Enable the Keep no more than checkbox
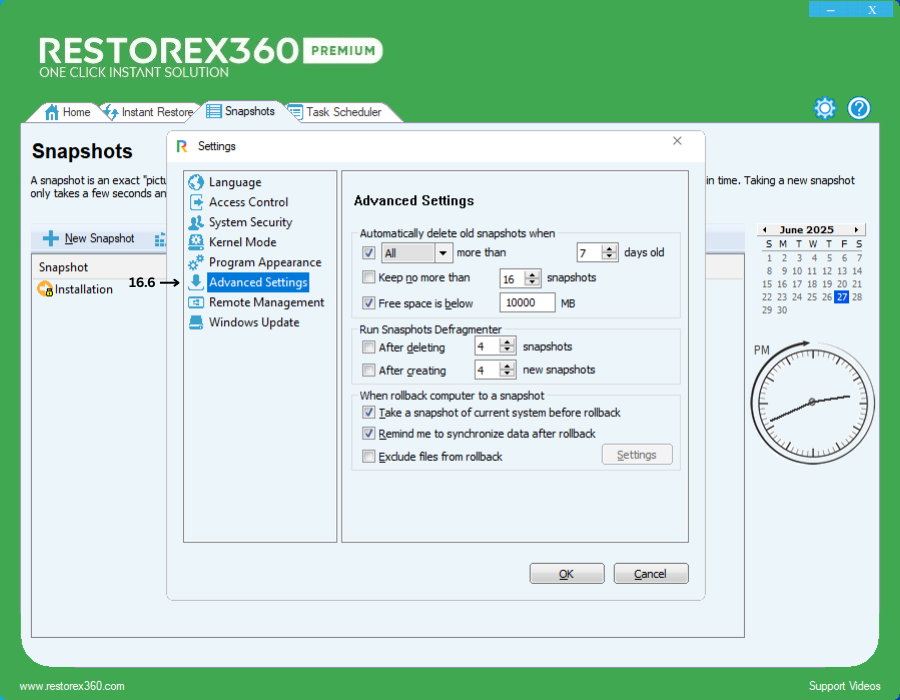 click(x=369, y=278)
